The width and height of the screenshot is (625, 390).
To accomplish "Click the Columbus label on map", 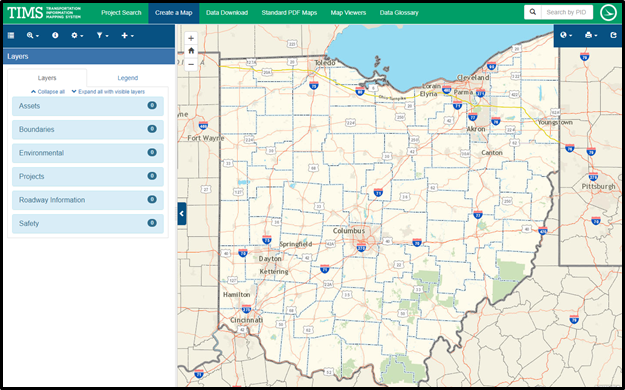I will click(x=349, y=231).
